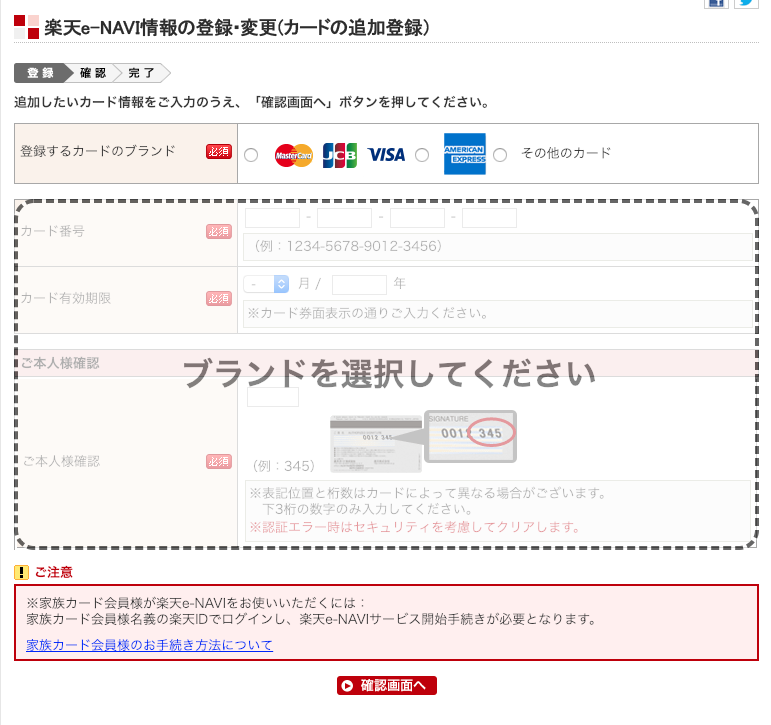The width and height of the screenshot is (771, 725).
Task: Click the security code input field
Action: [273, 397]
